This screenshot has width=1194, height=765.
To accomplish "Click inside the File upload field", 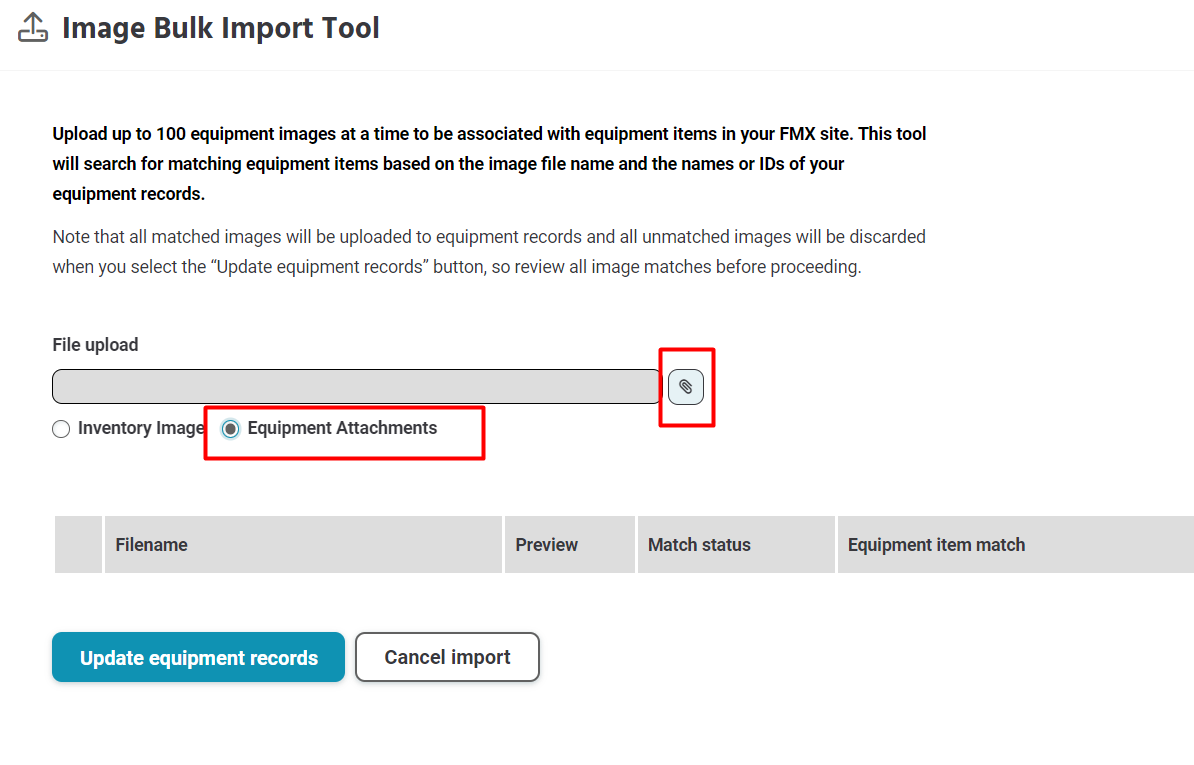I will point(356,387).
